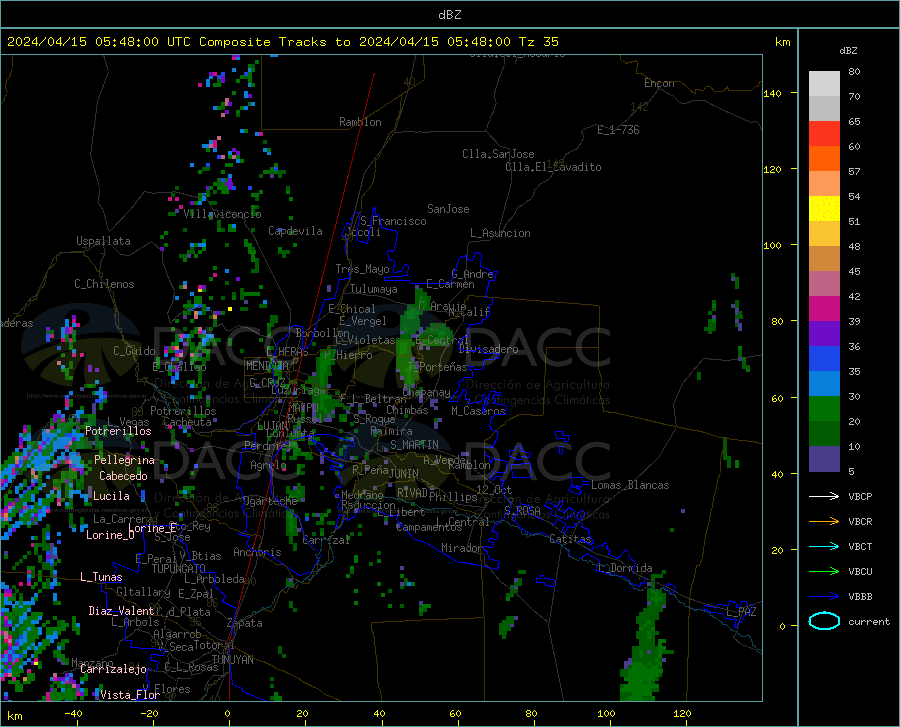Image resolution: width=900 pixels, height=727 pixels.
Task: Click the green VBCU arrow in legend
Action: coord(824,572)
